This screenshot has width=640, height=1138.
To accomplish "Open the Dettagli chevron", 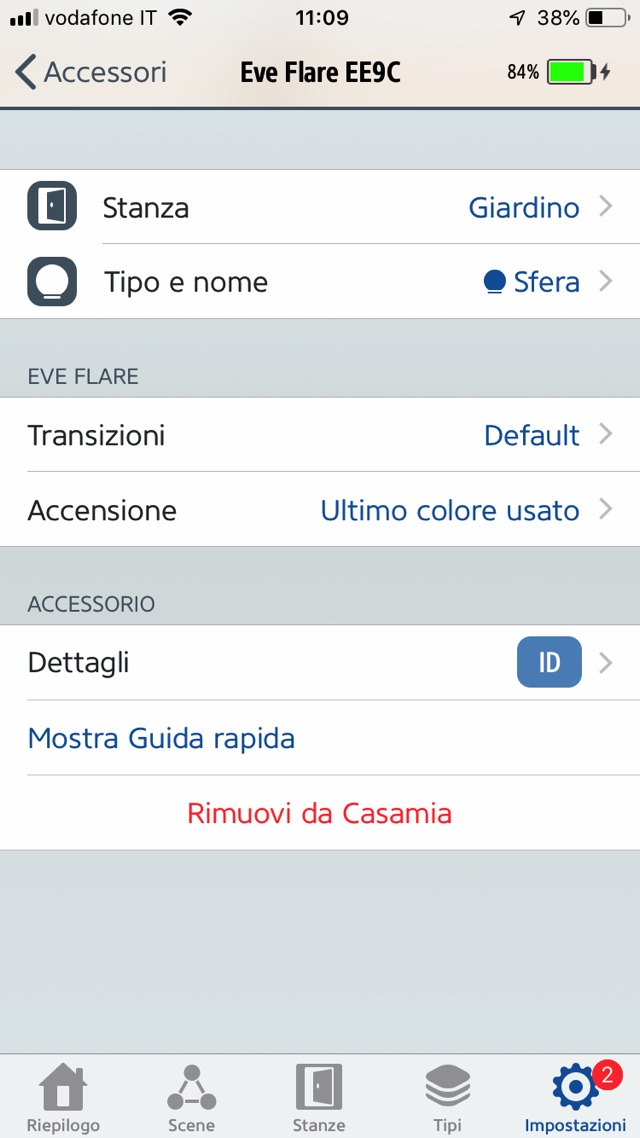I will click(606, 662).
